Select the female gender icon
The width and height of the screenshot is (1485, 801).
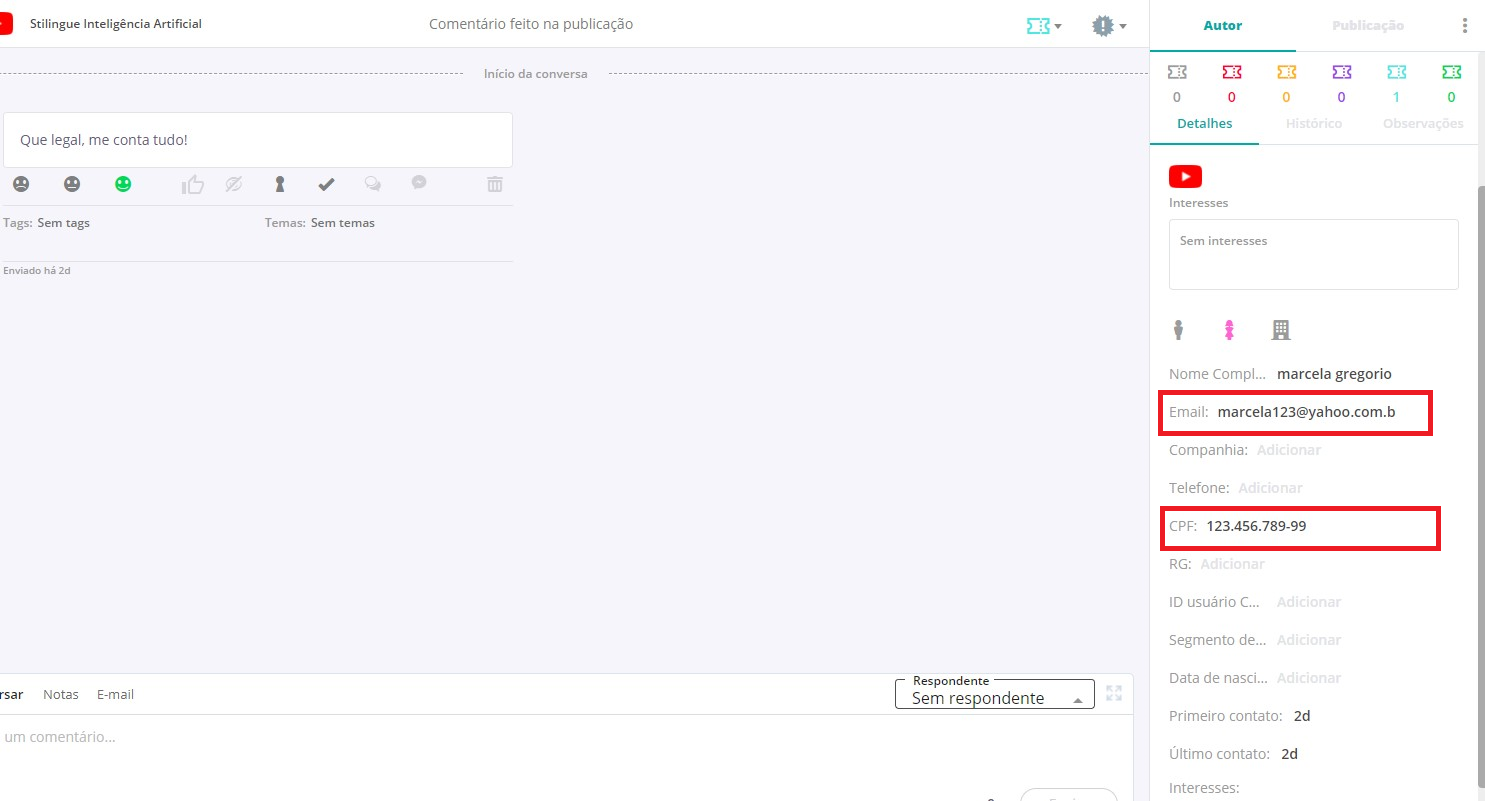[x=1229, y=329]
